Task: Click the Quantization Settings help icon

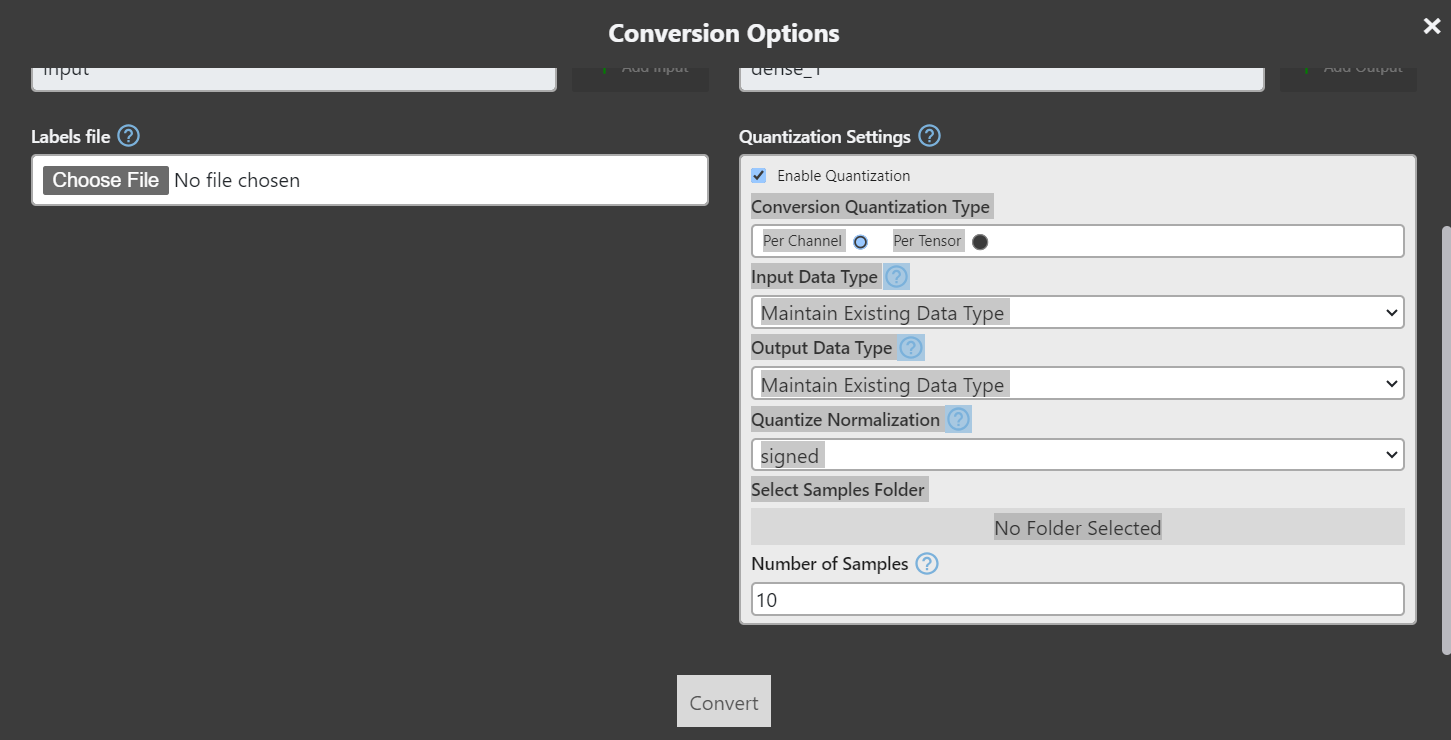Action: 928,136
